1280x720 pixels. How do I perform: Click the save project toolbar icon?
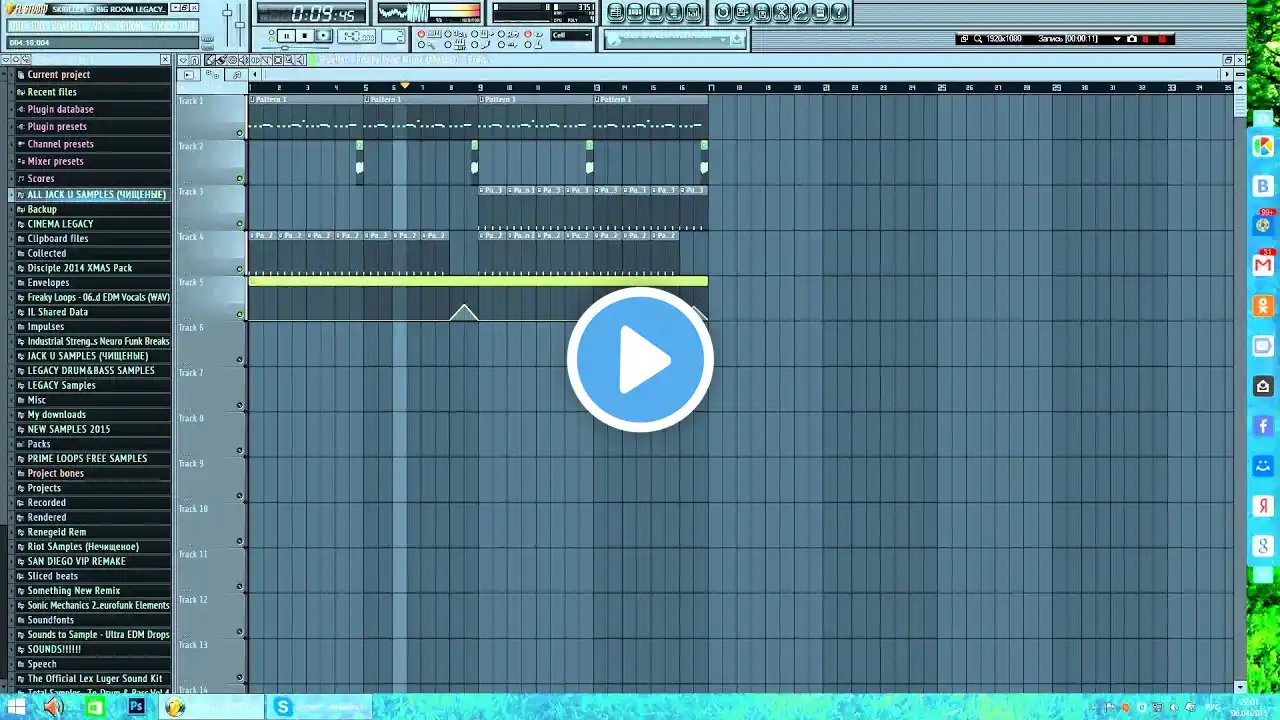click(x=742, y=12)
